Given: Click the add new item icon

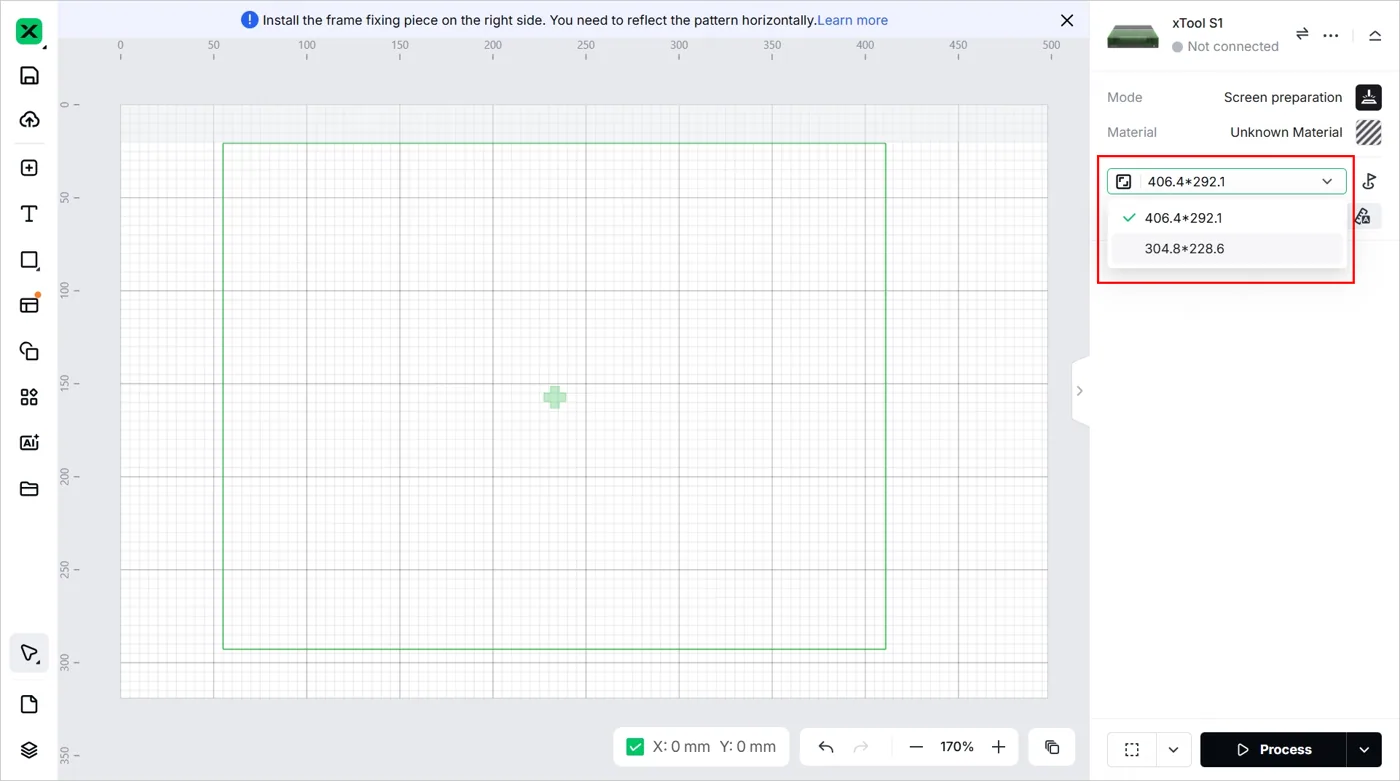Looking at the screenshot, I should (x=29, y=168).
